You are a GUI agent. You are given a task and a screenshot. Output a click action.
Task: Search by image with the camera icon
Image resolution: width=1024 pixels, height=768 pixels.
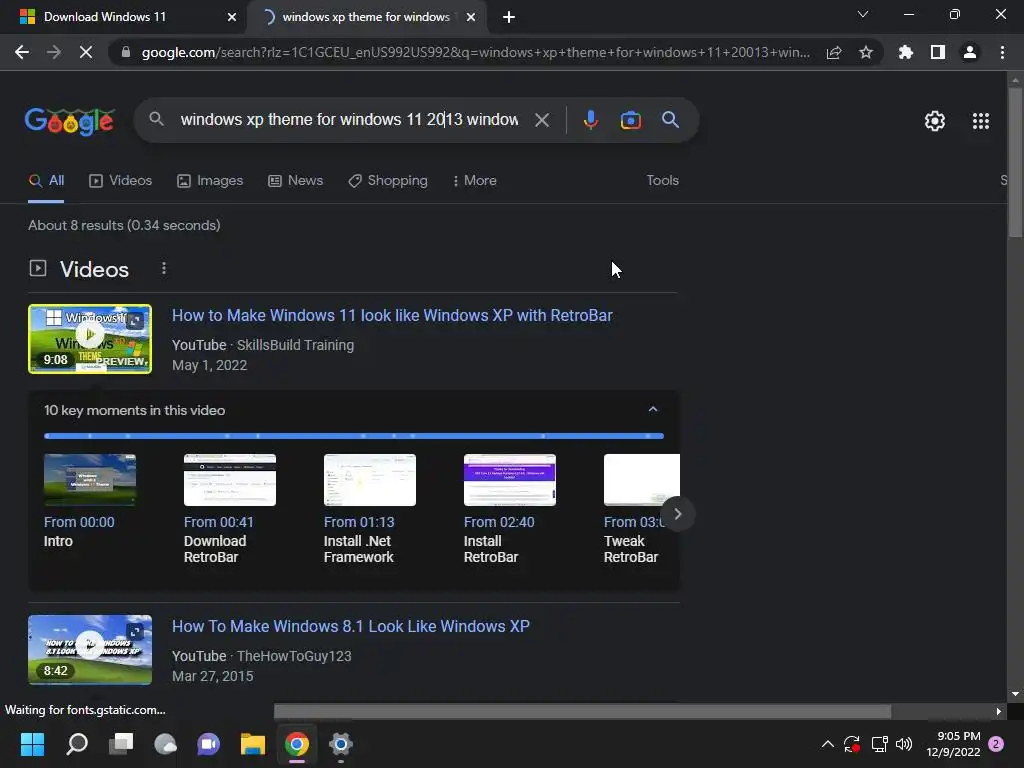(x=630, y=120)
